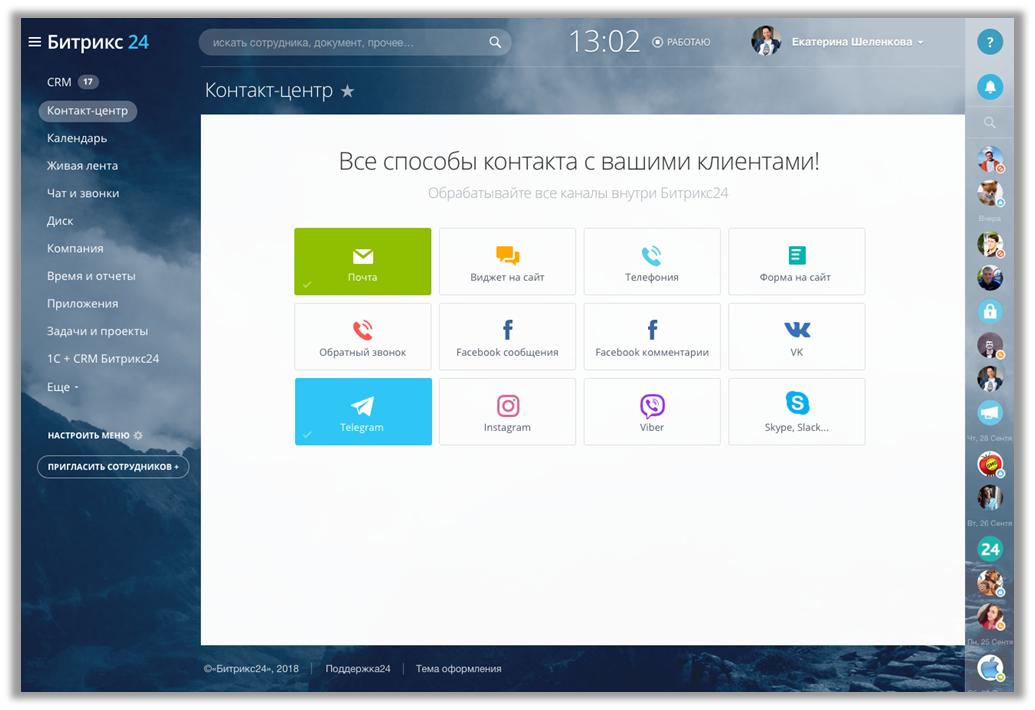1035x710 pixels.
Task: Click the Тема оформления theme link
Action: (458, 669)
